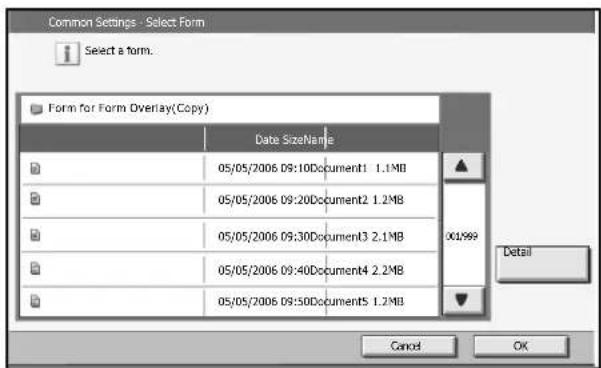Viewport: 601px width, 368px height.
Task: Cancel the form selection
Action: tap(409, 346)
